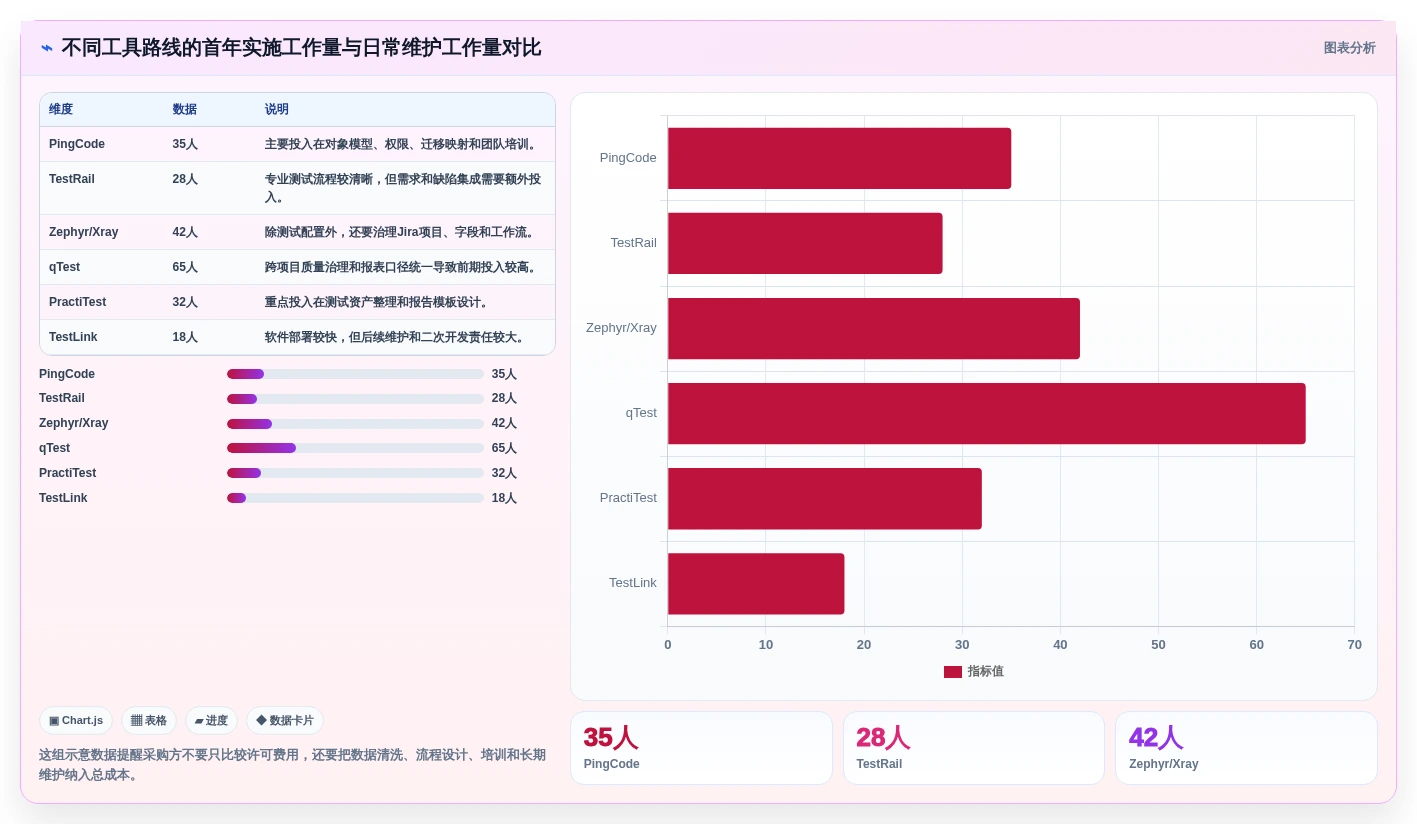Click the chart title 不同工具路线的首年实施工作量

[301, 48]
